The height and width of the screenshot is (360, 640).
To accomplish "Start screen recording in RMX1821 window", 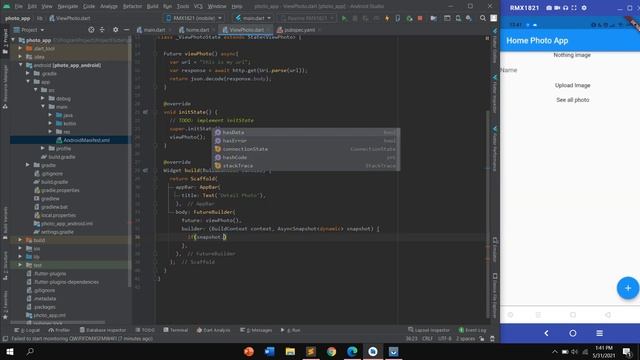I will (x=557, y=8).
